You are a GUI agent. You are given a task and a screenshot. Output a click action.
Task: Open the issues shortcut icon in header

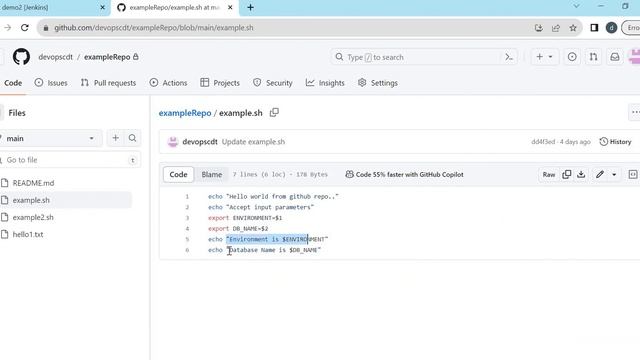tap(572, 57)
